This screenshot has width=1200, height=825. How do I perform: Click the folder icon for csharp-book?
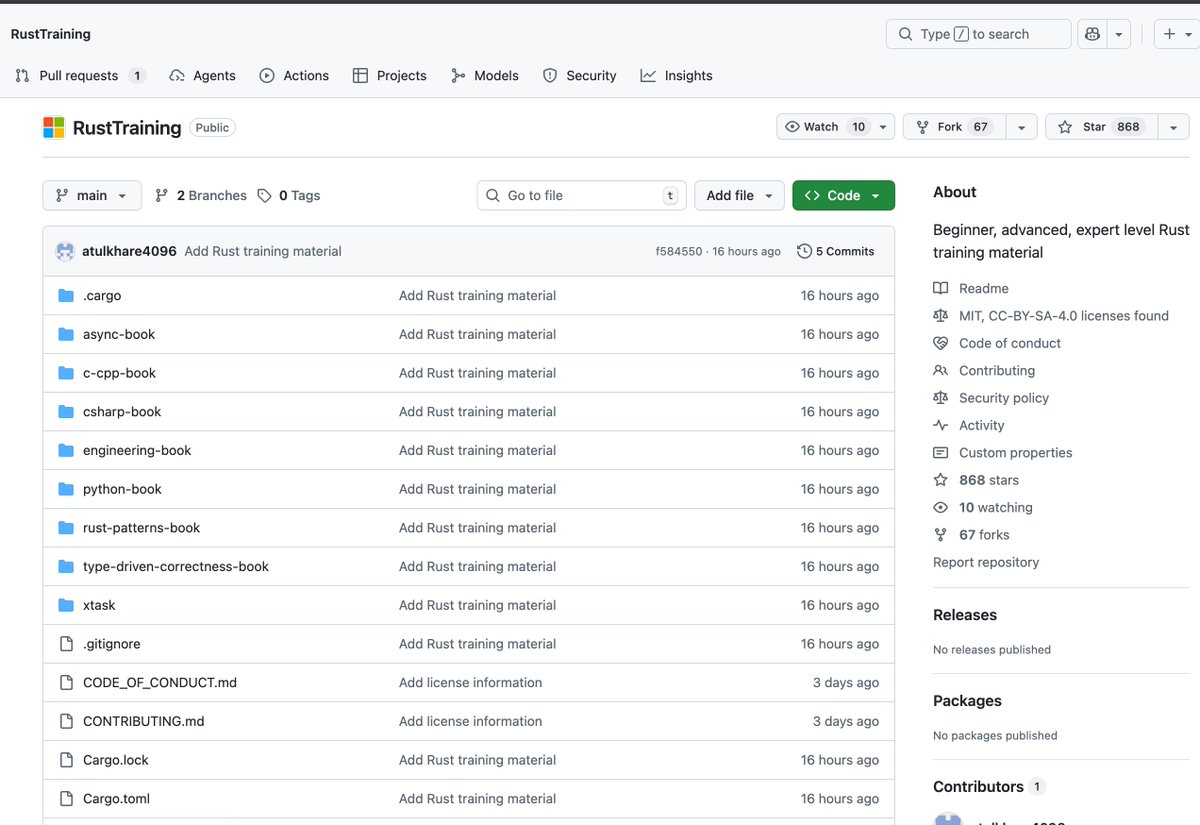click(x=66, y=412)
